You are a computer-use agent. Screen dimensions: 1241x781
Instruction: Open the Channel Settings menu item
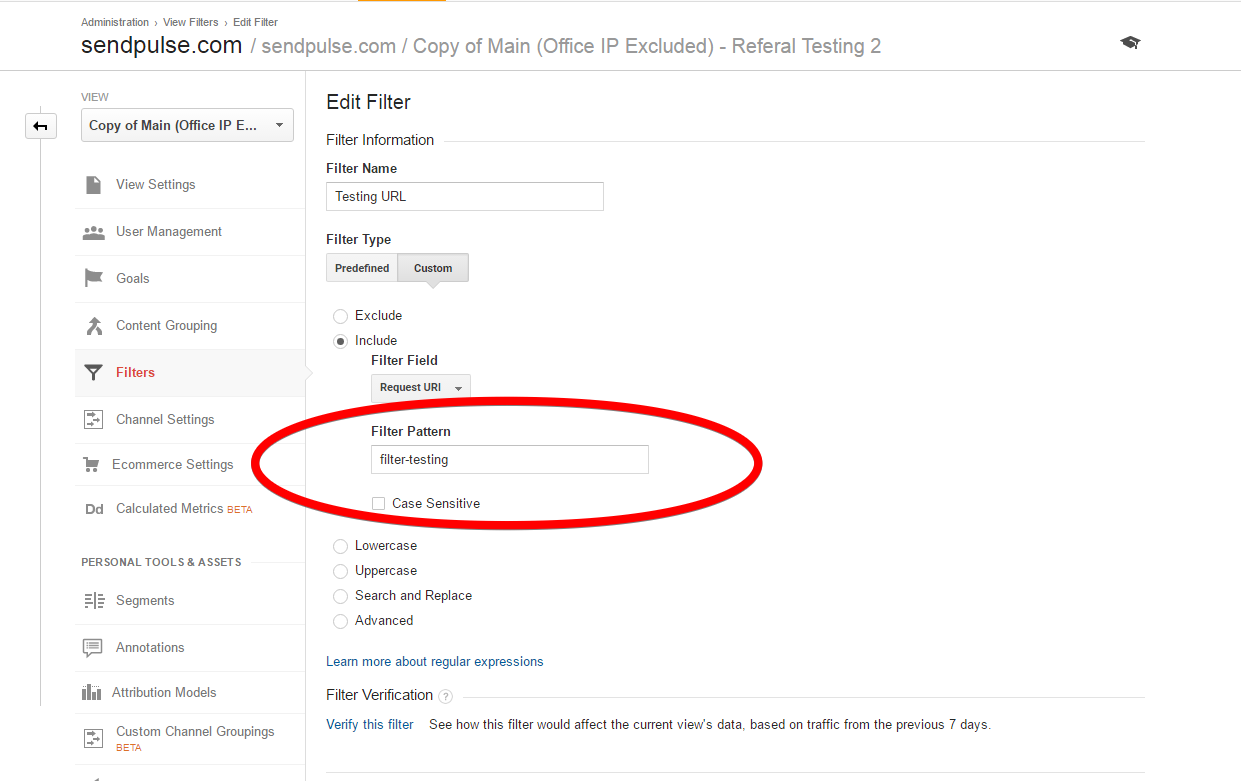coord(165,420)
